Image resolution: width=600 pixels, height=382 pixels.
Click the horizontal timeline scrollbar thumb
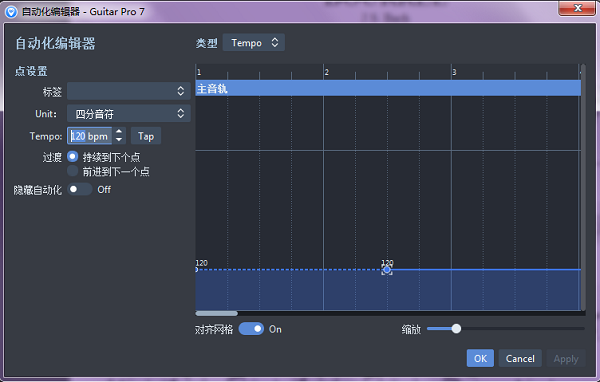[x=216, y=313]
